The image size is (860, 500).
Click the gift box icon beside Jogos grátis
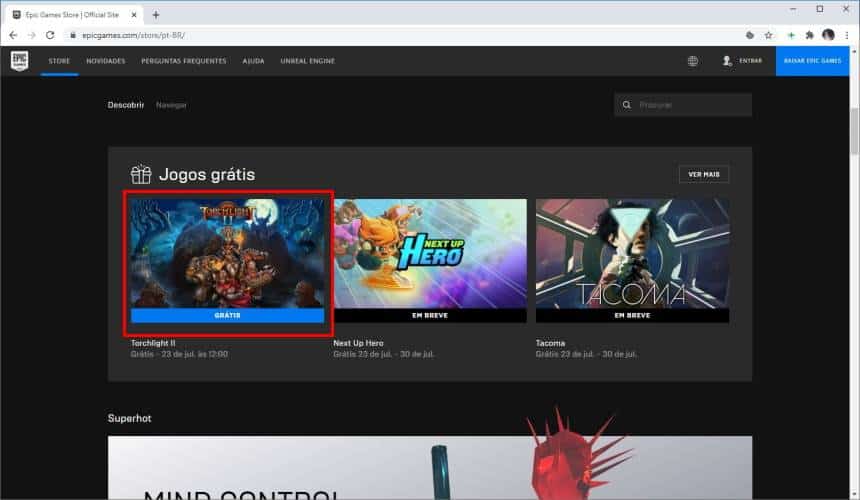141,174
